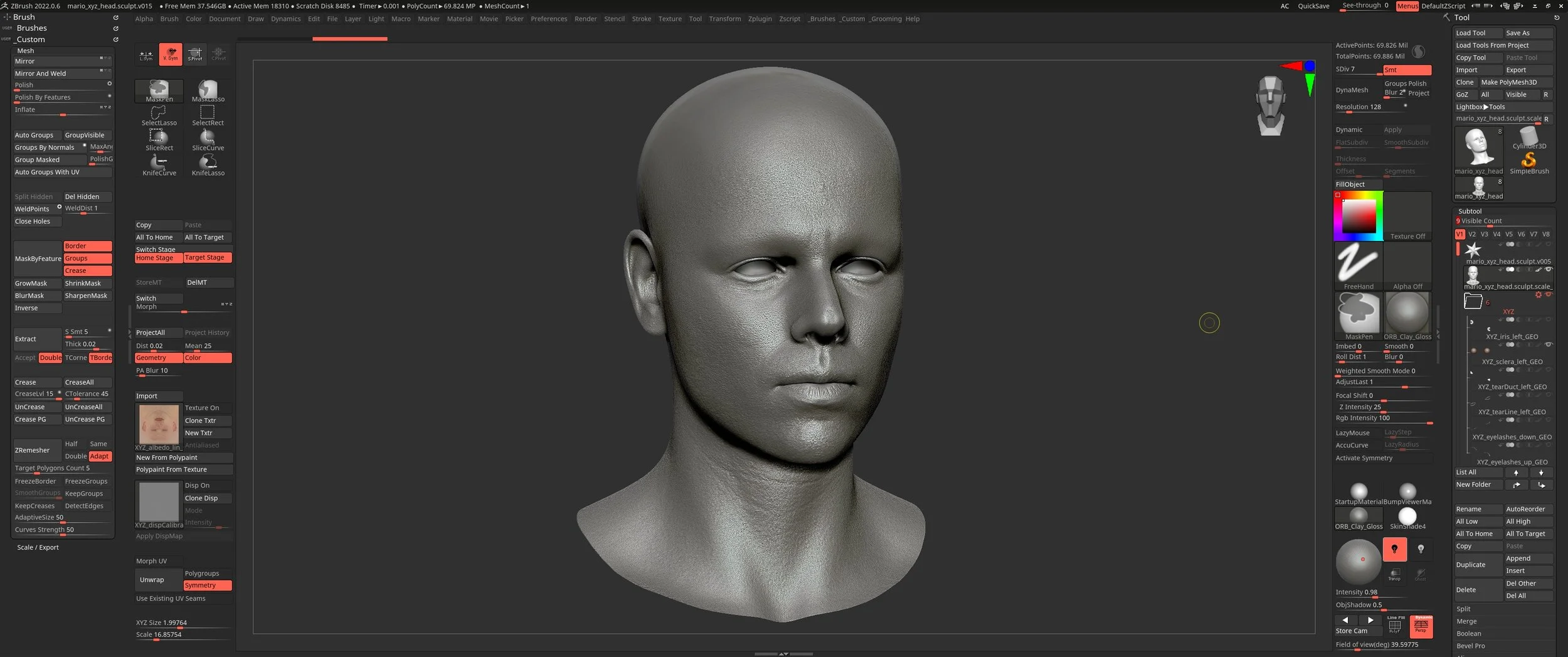Move subtool down with down arrow
1568x657 pixels.
(x=1540, y=473)
